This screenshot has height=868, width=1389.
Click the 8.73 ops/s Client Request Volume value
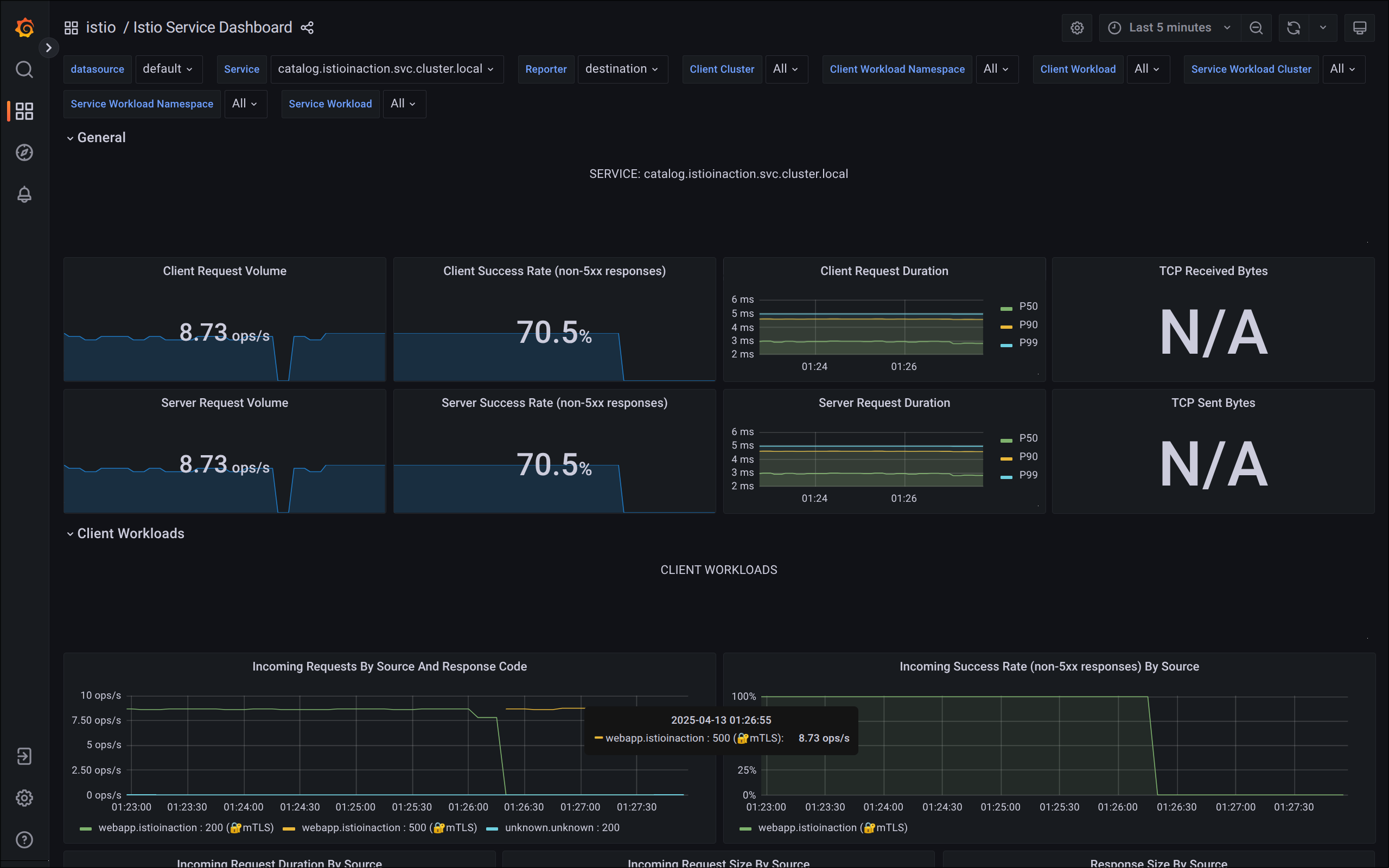(x=225, y=333)
